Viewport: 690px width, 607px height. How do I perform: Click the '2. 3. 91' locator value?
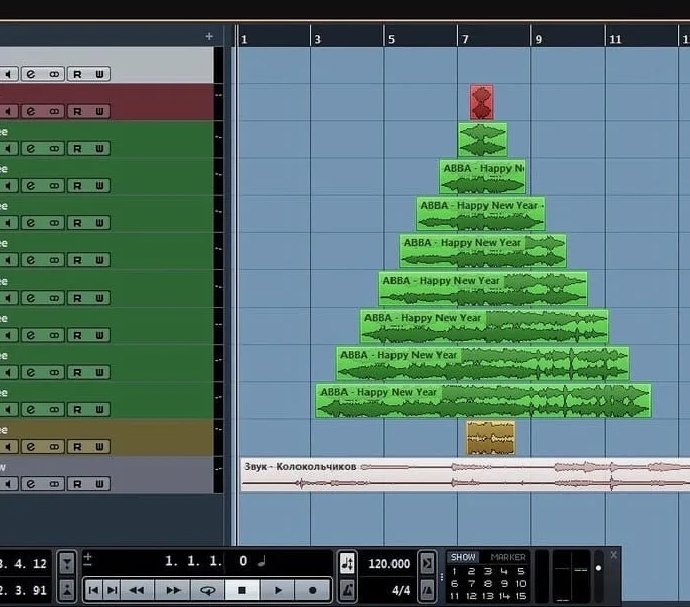coord(23,590)
